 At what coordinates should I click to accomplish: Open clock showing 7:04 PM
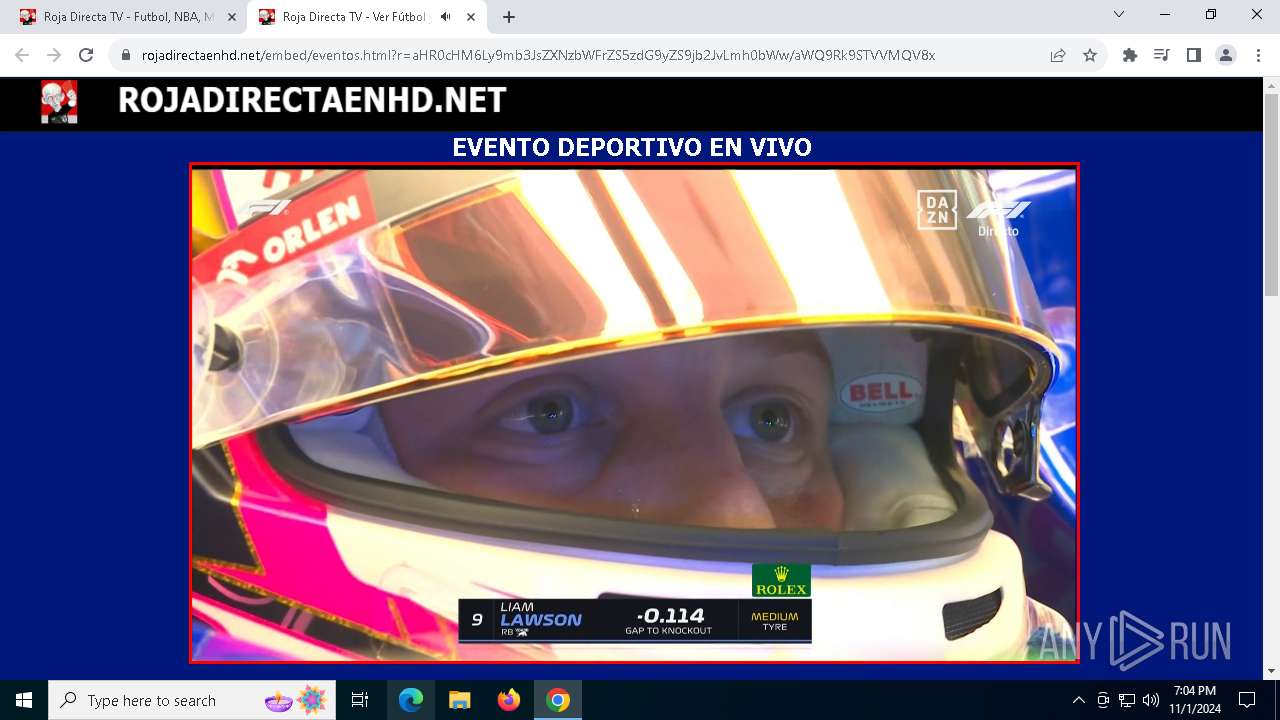coord(1195,700)
